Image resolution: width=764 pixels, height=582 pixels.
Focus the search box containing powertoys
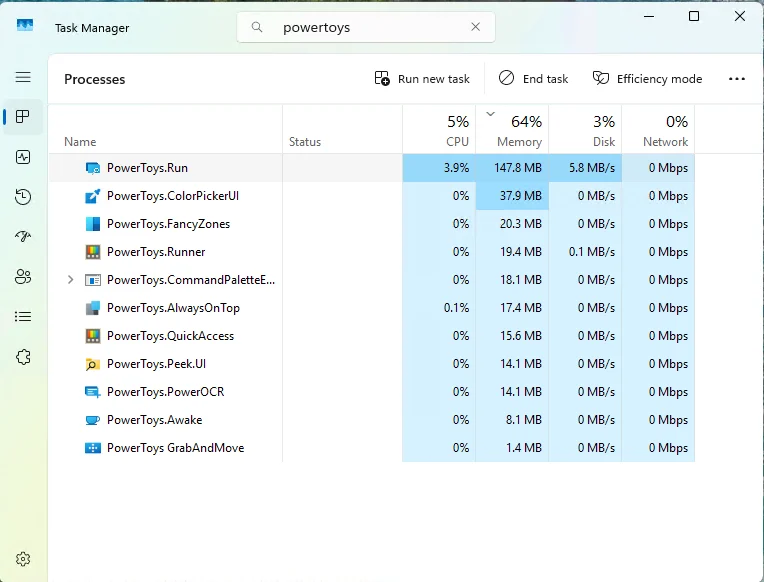point(366,27)
